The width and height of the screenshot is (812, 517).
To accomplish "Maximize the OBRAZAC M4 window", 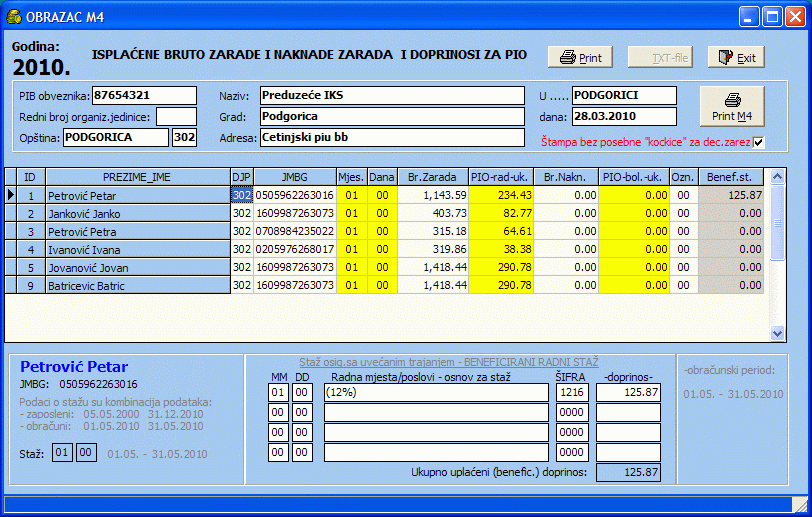I will pyautogui.click(x=772, y=17).
